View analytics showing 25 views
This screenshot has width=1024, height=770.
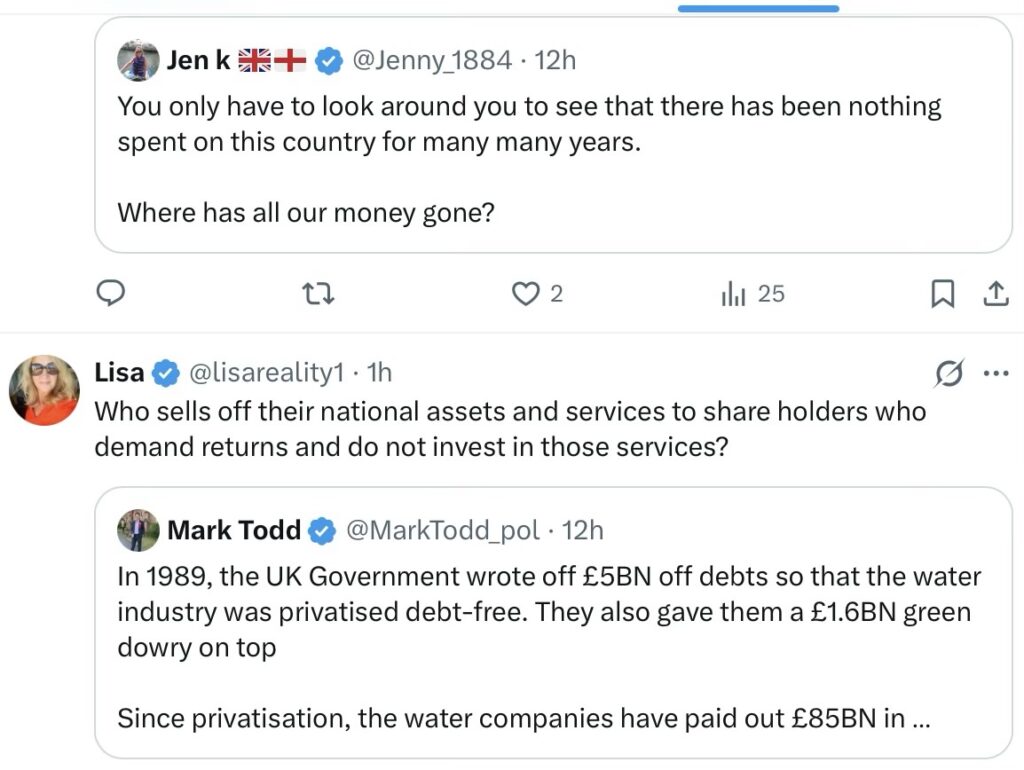736,293
